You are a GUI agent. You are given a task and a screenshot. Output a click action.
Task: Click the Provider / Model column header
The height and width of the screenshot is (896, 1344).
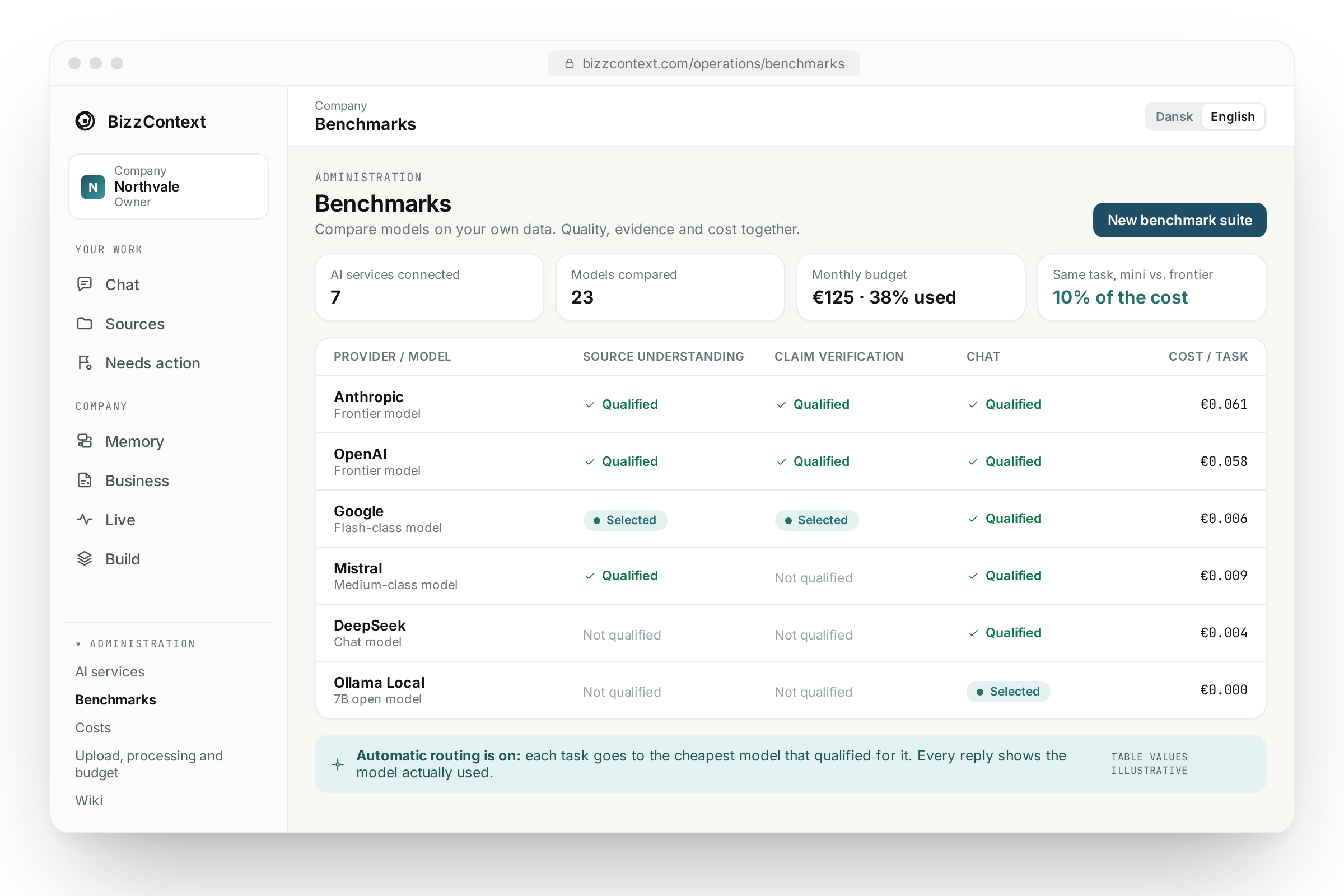click(393, 357)
